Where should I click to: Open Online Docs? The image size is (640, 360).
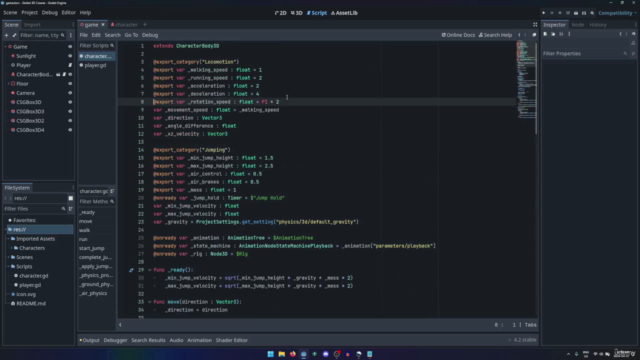(458, 35)
